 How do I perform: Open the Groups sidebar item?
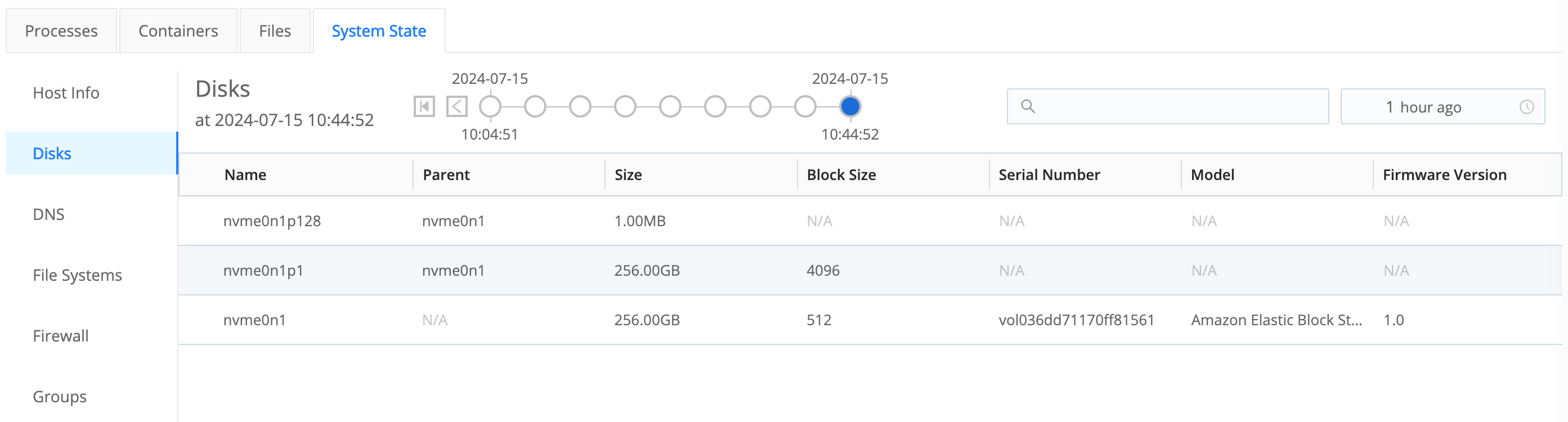pos(60,397)
